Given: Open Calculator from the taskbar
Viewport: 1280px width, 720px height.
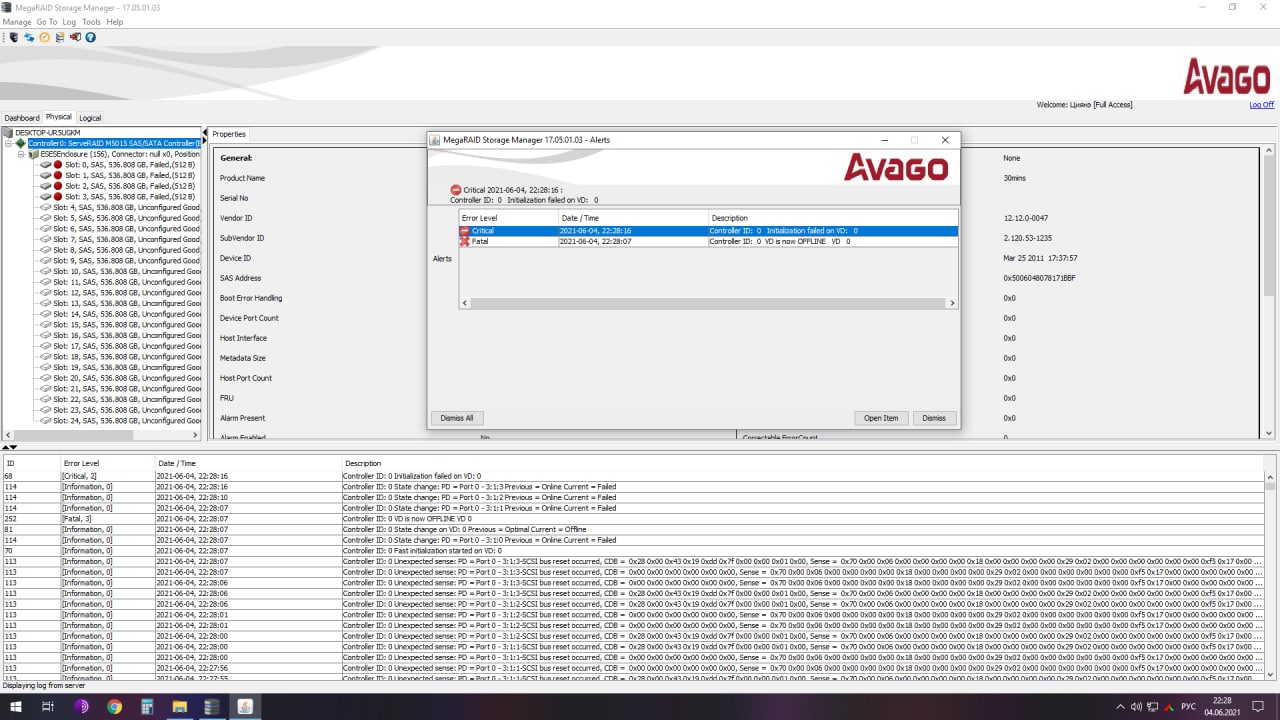Looking at the screenshot, I should 147,707.
